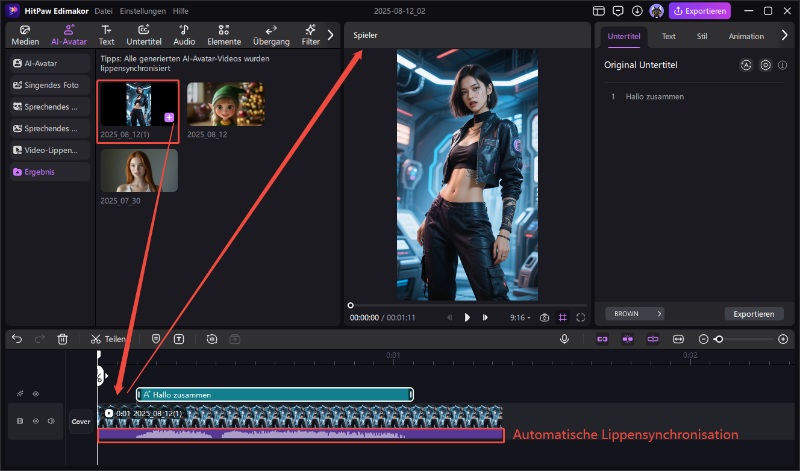
Task: Click the subtitle panel Exportieren button
Action: pyautogui.click(x=754, y=314)
